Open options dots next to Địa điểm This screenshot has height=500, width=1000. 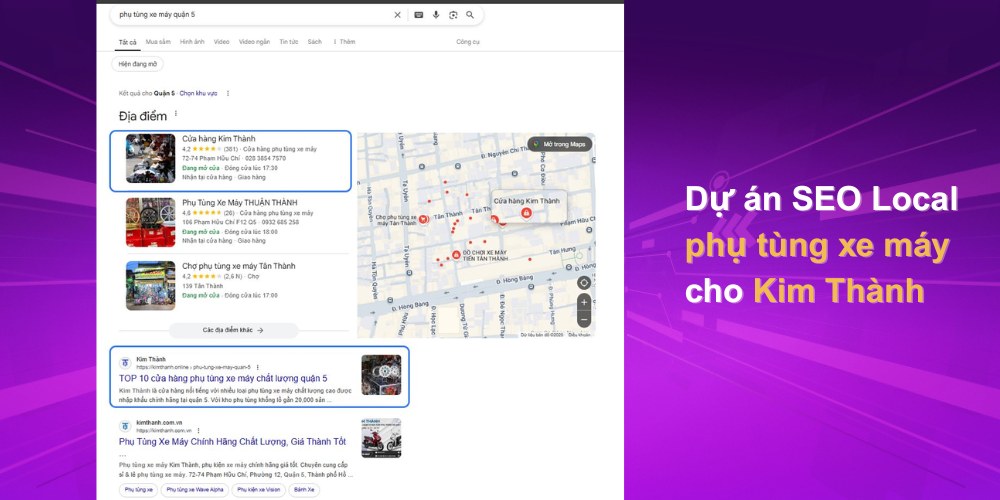coord(176,114)
